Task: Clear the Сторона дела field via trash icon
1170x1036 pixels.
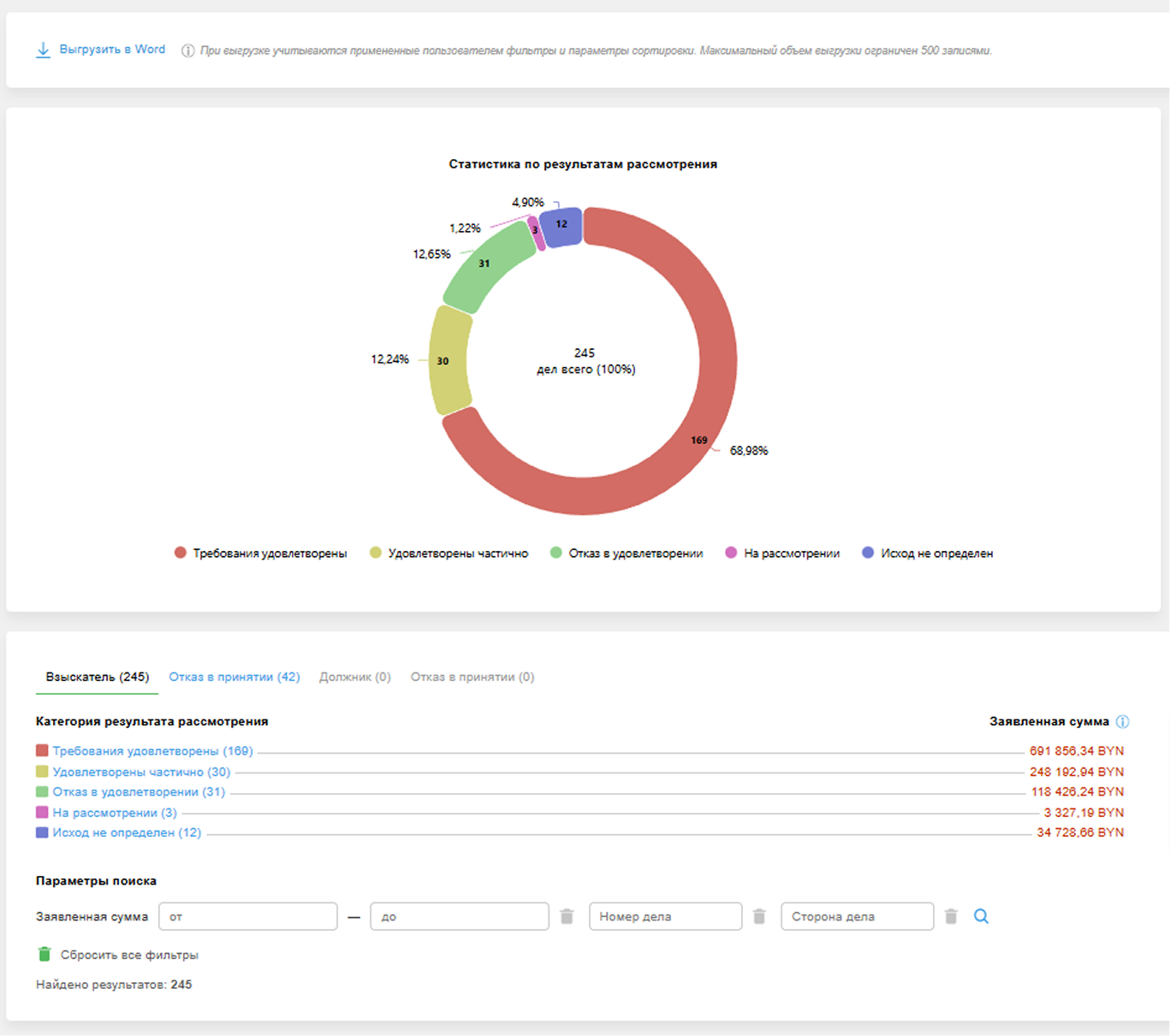Action: 951,916
